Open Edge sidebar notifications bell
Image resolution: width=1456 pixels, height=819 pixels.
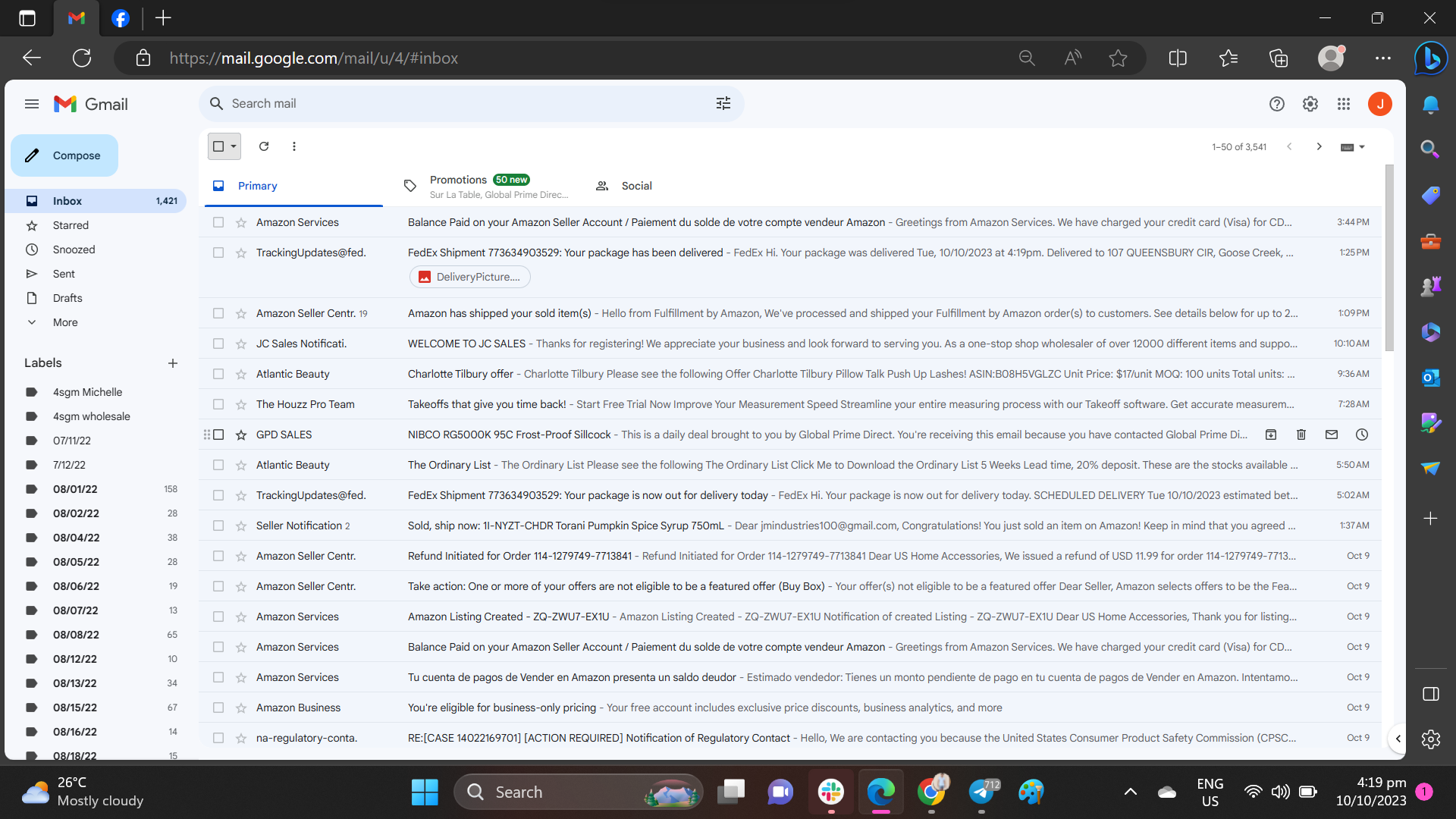tap(1431, 105)
